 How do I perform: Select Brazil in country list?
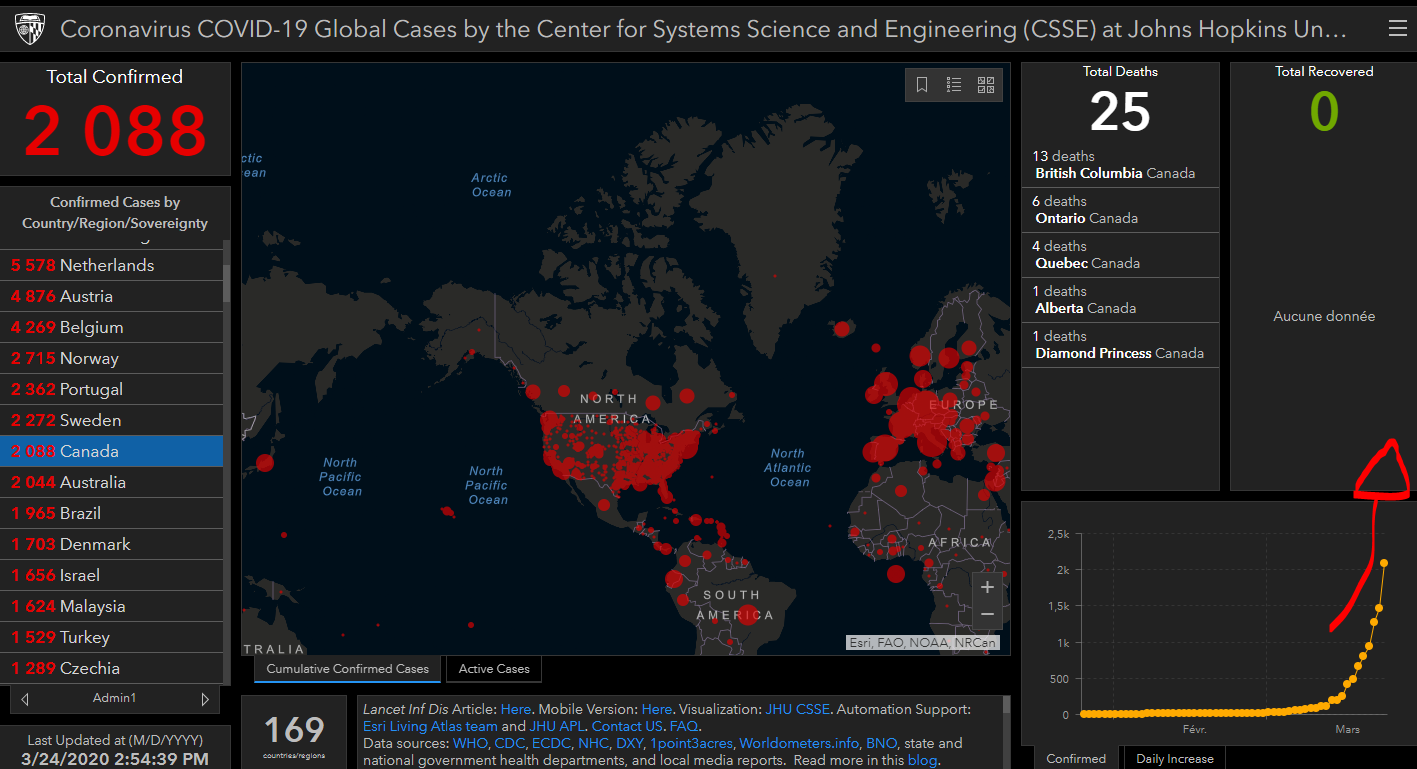point(111,513)
